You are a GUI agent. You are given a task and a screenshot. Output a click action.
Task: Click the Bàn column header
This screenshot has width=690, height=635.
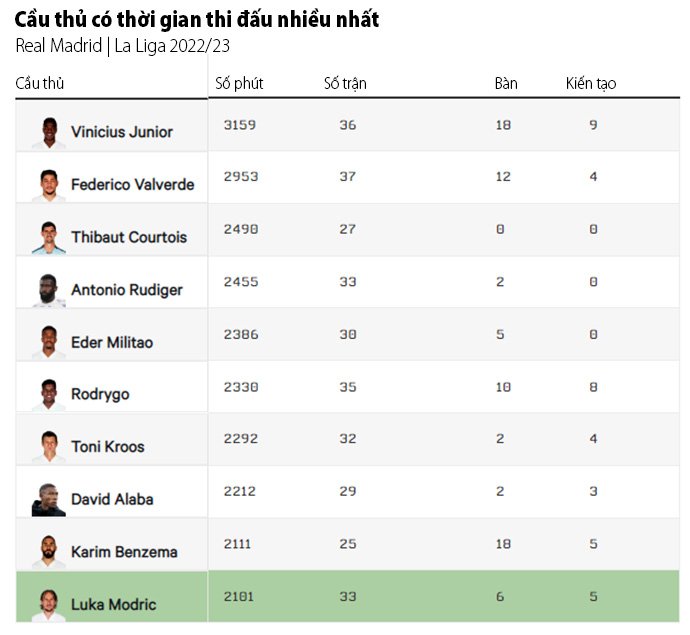[506, 84]
